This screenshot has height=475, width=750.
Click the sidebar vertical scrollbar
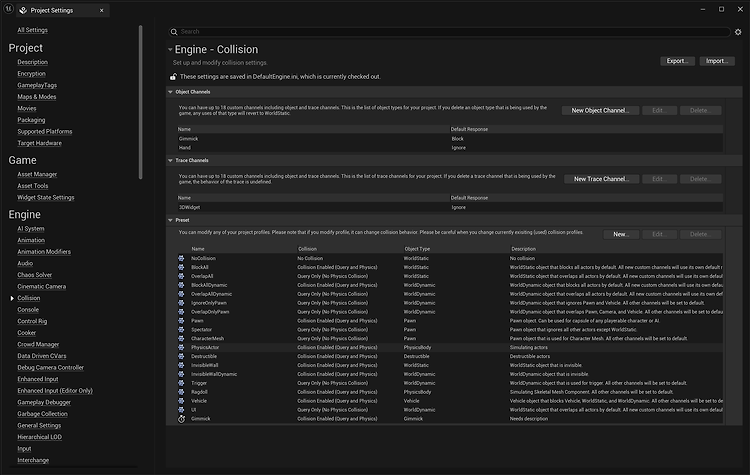coord(141,102)
